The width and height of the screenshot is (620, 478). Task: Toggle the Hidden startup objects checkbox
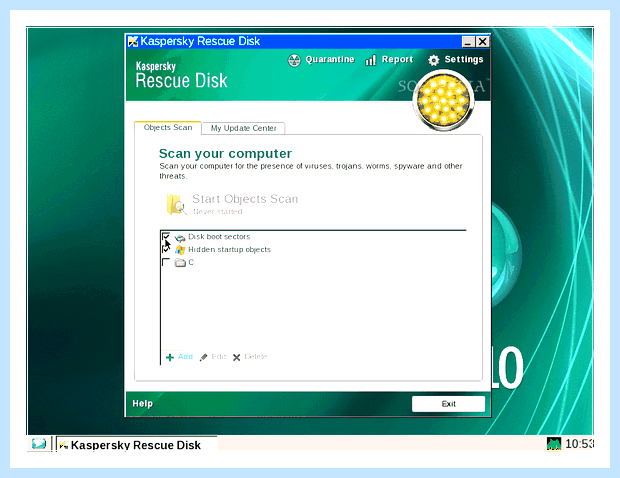166,249
